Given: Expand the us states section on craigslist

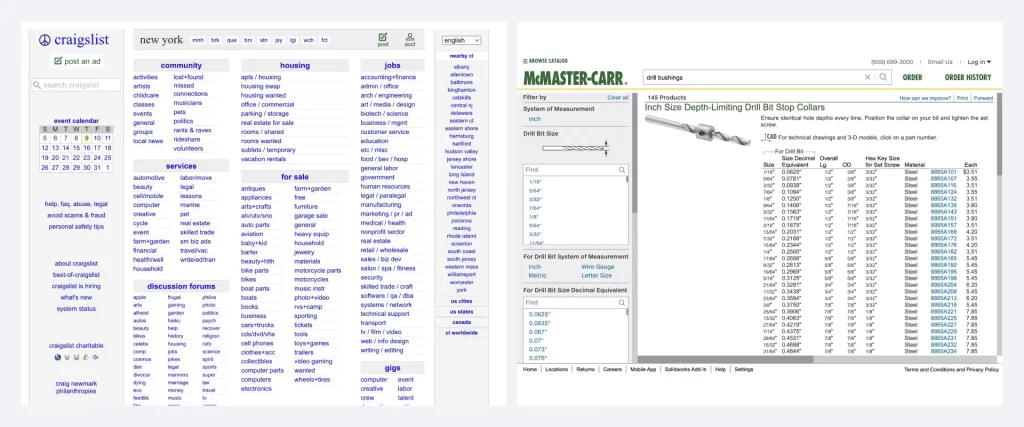Looking at the screenshot, I should 461,312.
